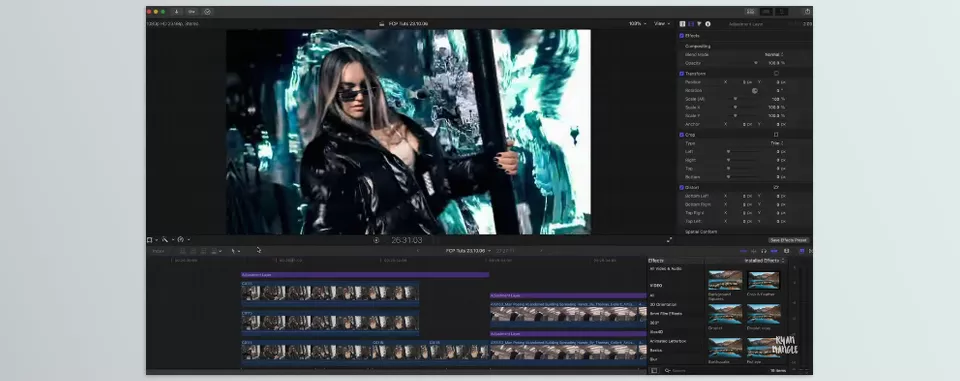Toggle the Transform checkbox

pyautogui.click(x=681, y=74)
